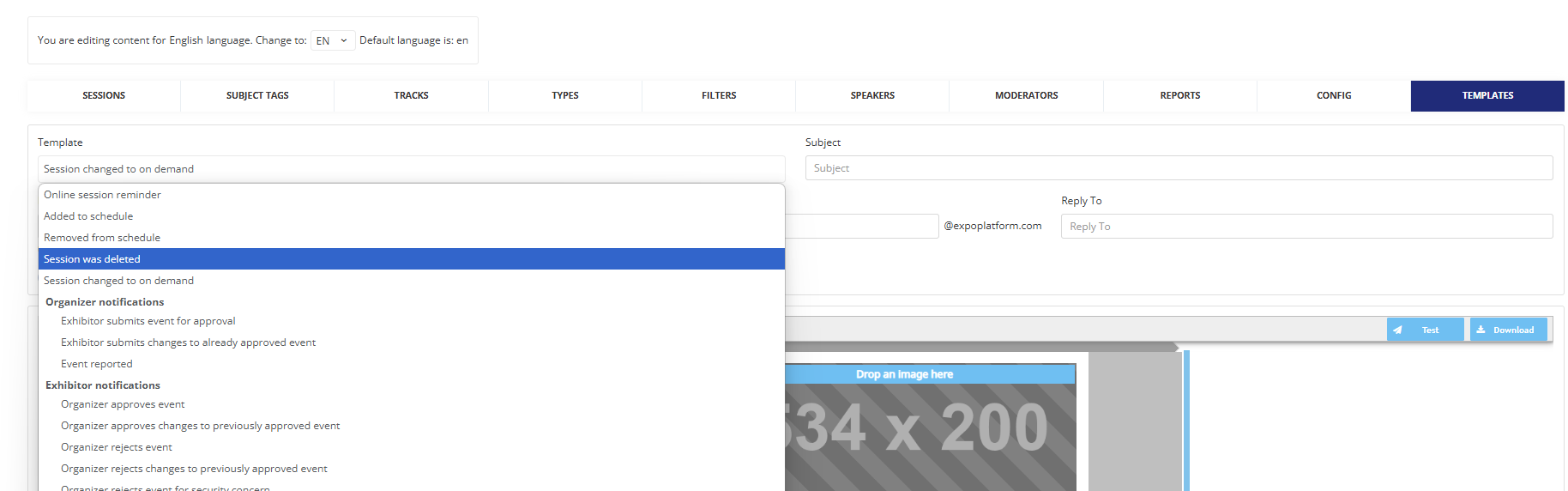Select 'Event reported' template option

pos(97,364)
